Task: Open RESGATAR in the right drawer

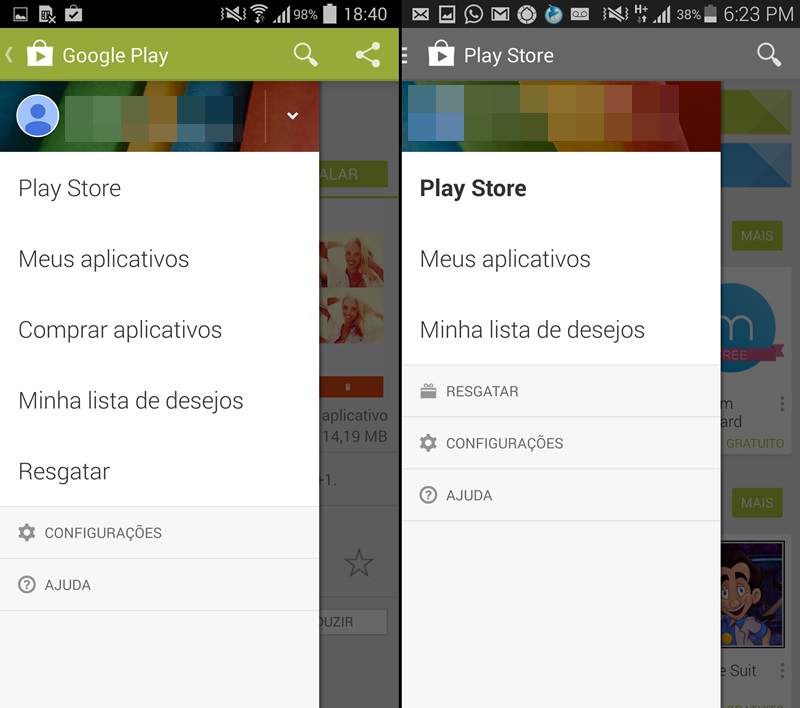Action: tap(561, 391)
